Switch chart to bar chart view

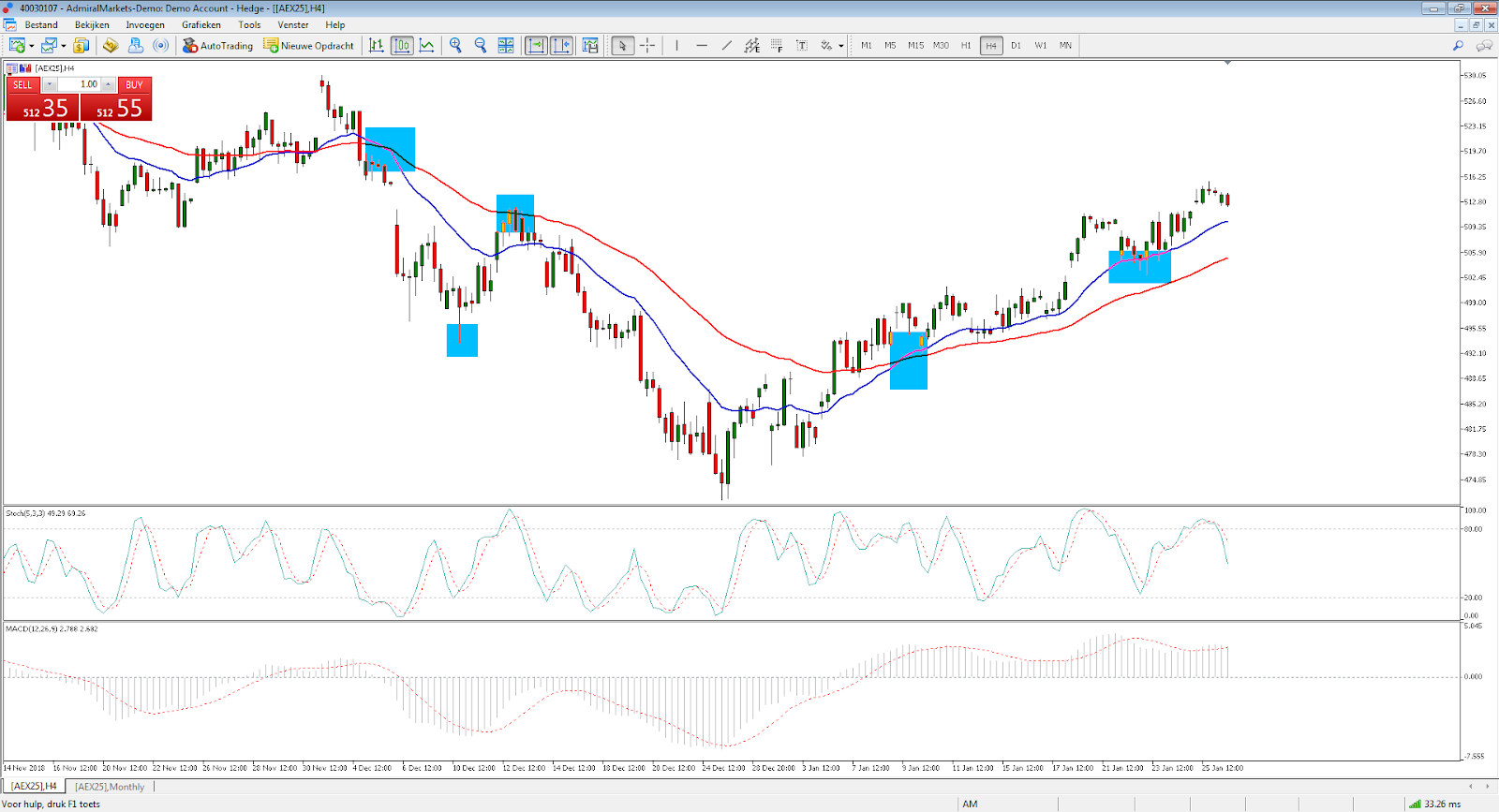[x=377, y=45]
